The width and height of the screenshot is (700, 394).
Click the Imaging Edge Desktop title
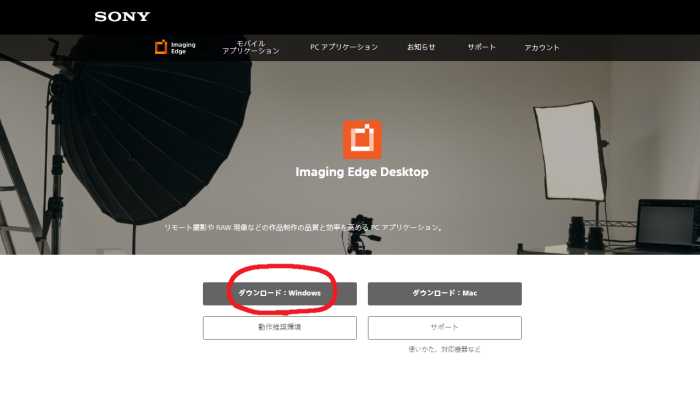pos(362,172)
